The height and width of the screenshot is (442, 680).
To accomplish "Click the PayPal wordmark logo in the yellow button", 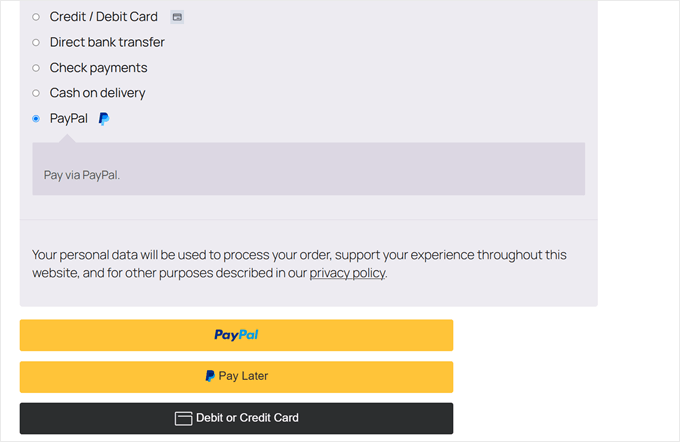I will point(236,335).
